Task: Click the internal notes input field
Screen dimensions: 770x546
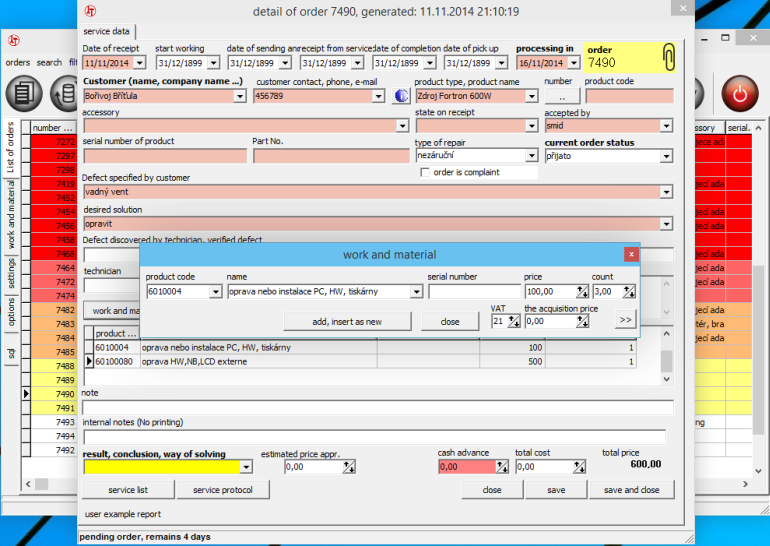Action: [375, 437]
